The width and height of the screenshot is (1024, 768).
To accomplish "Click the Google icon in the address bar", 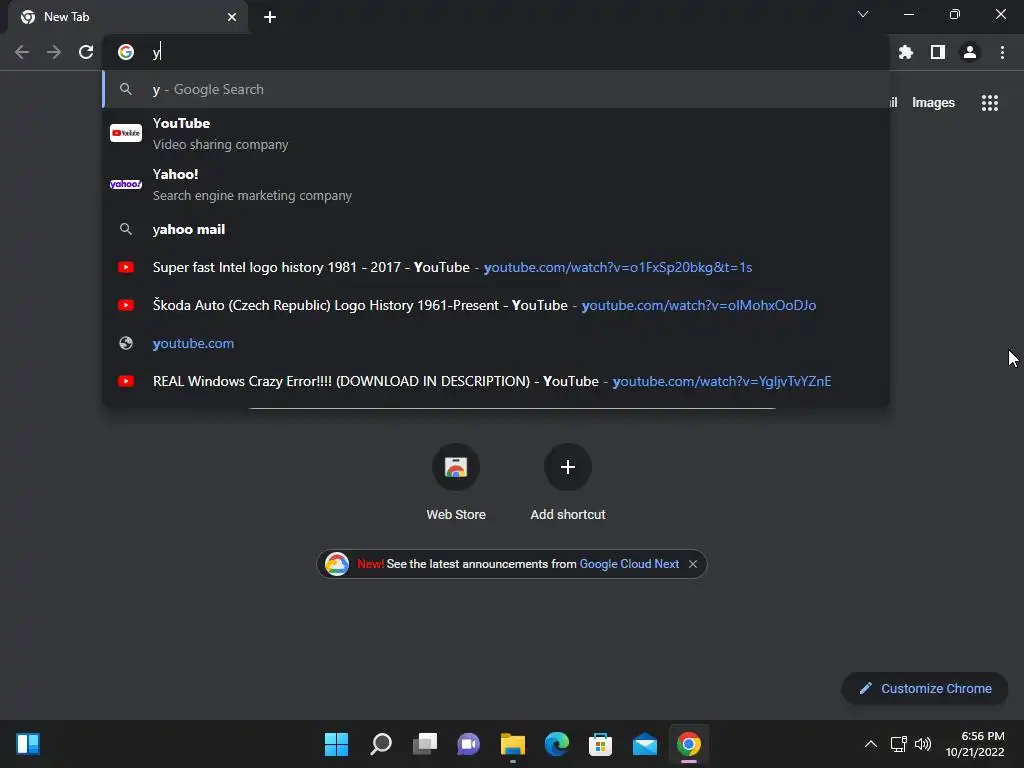I will coord(126,52).
